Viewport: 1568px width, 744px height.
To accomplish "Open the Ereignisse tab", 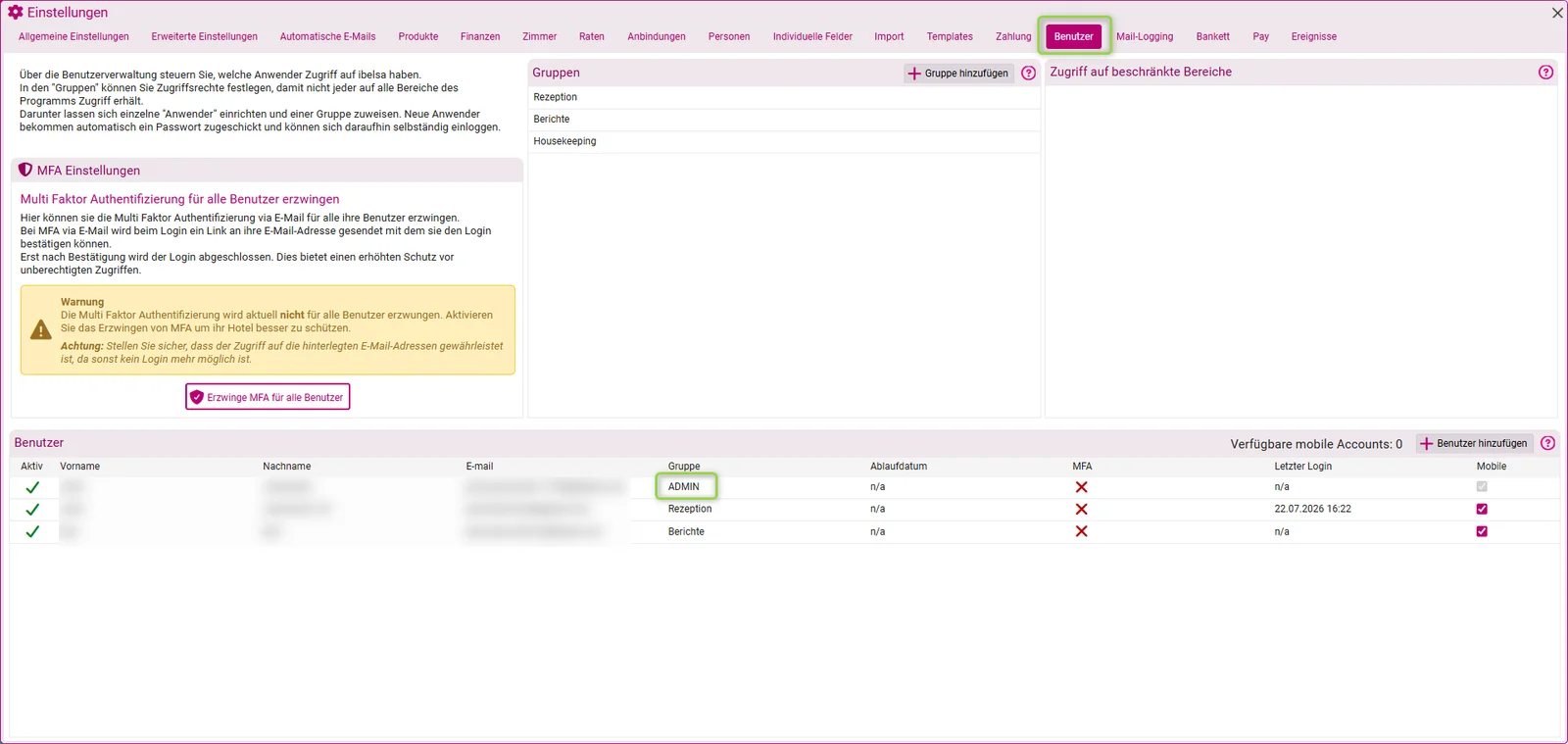I will click(x=1313, y=36).
